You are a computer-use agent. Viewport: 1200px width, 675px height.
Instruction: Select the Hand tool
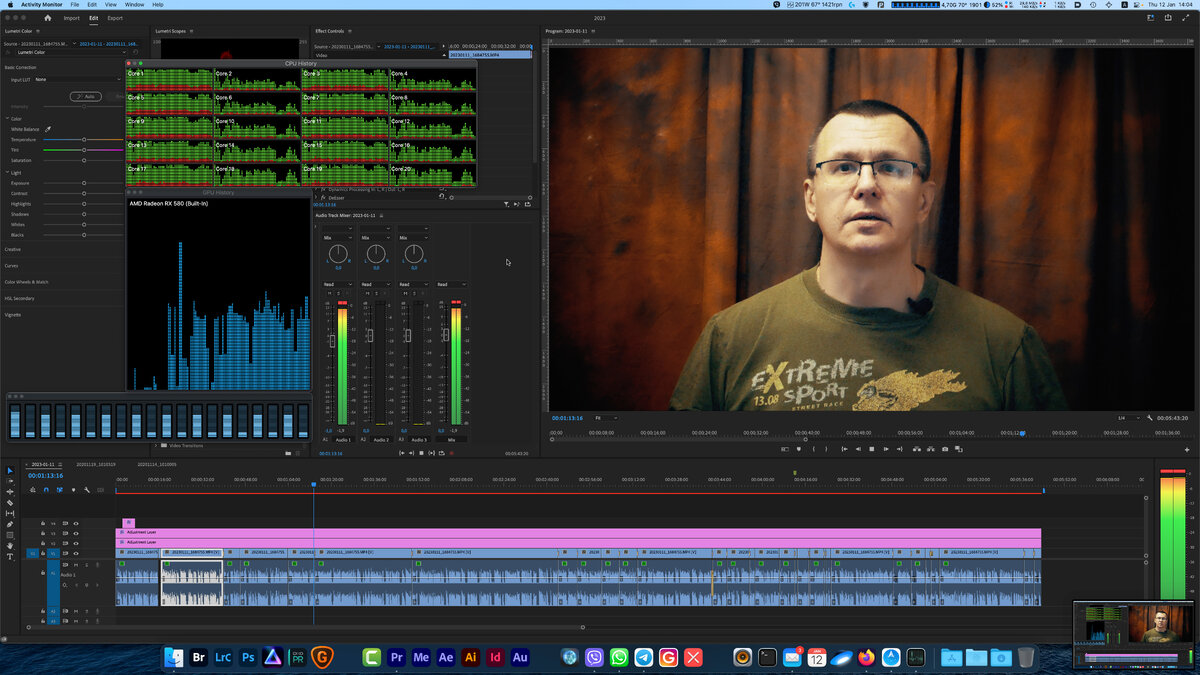pyautogui.click(x=10, y=546)
